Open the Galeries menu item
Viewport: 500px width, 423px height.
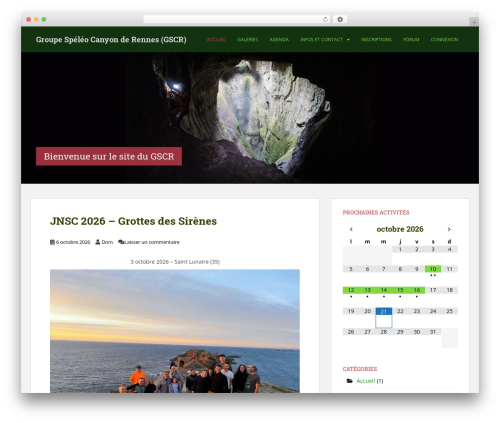point(247,39)
